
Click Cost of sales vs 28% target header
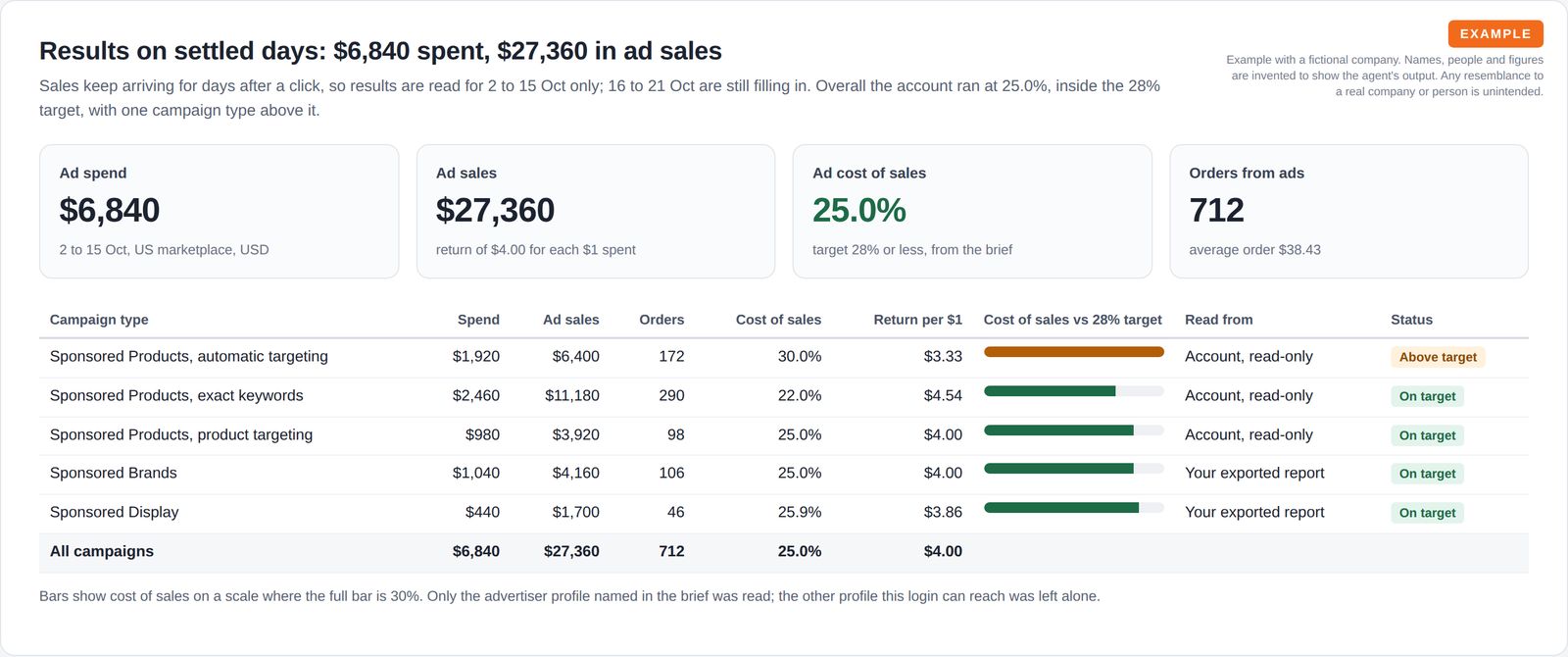tap(1073, 320)
